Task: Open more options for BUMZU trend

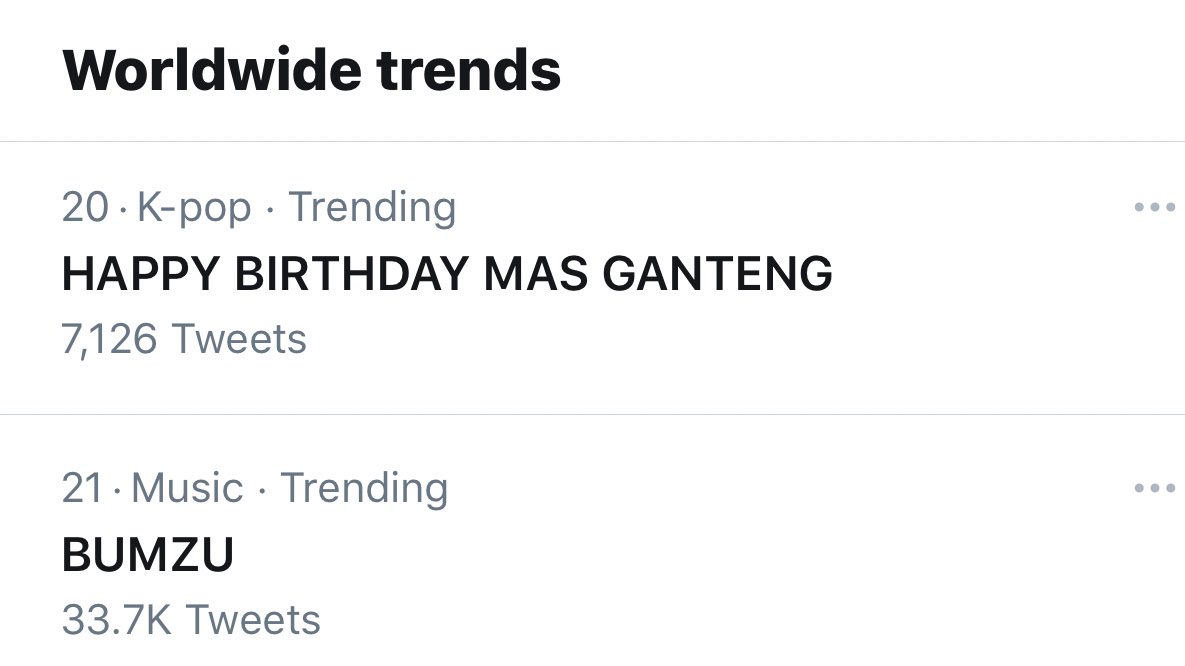Action: point(1154,489)
